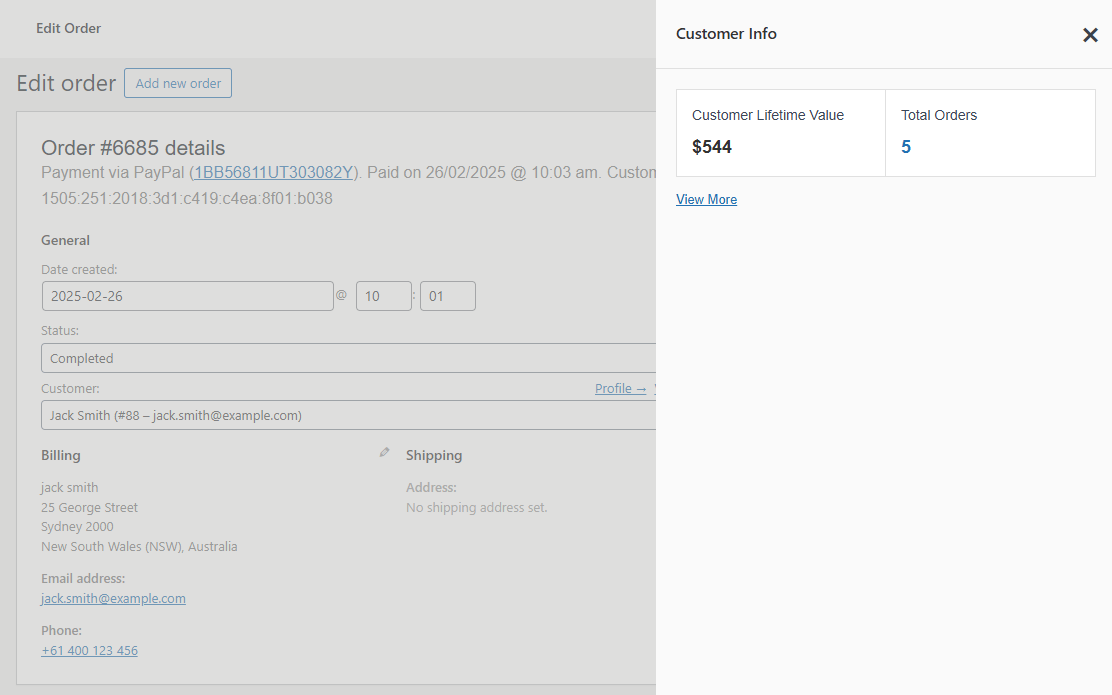Screen dimensions: 1112x695
Task: Click the Shipping section heading
Action: [x=433, y=455]
